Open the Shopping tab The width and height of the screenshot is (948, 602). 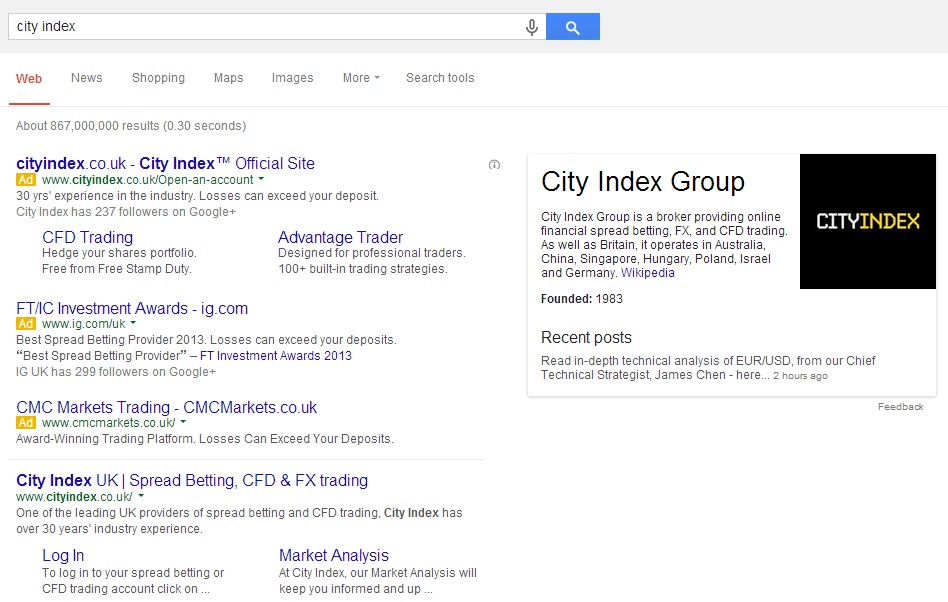[x=158, y=78]
